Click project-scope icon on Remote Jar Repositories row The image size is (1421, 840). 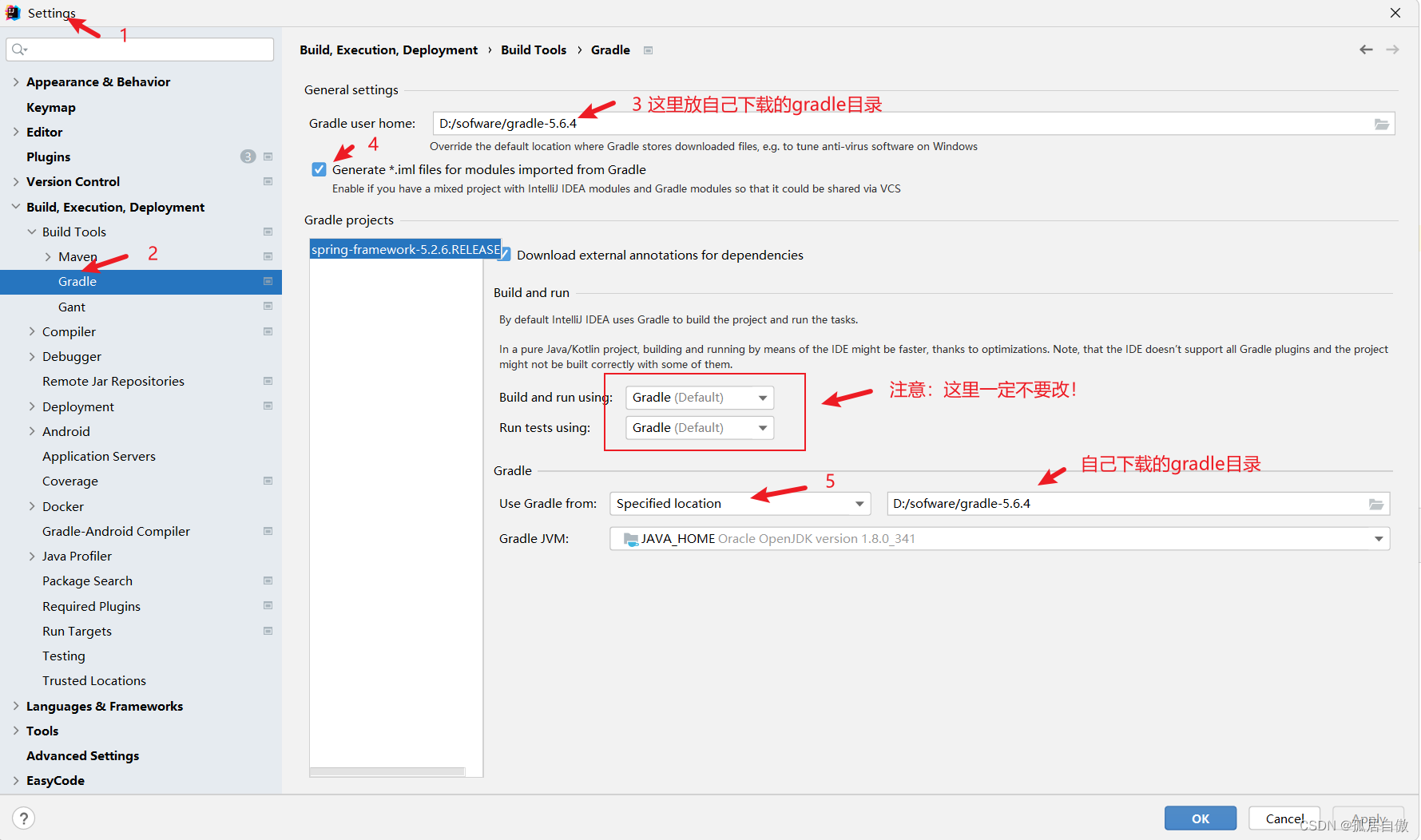point(268,381)
